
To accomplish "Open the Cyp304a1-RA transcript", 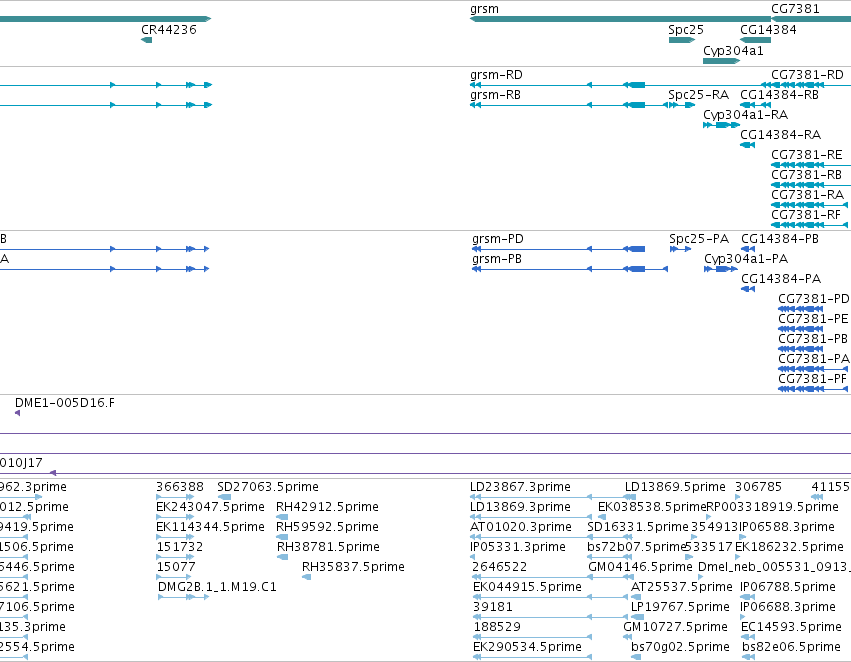I will [x=721, y=125].
